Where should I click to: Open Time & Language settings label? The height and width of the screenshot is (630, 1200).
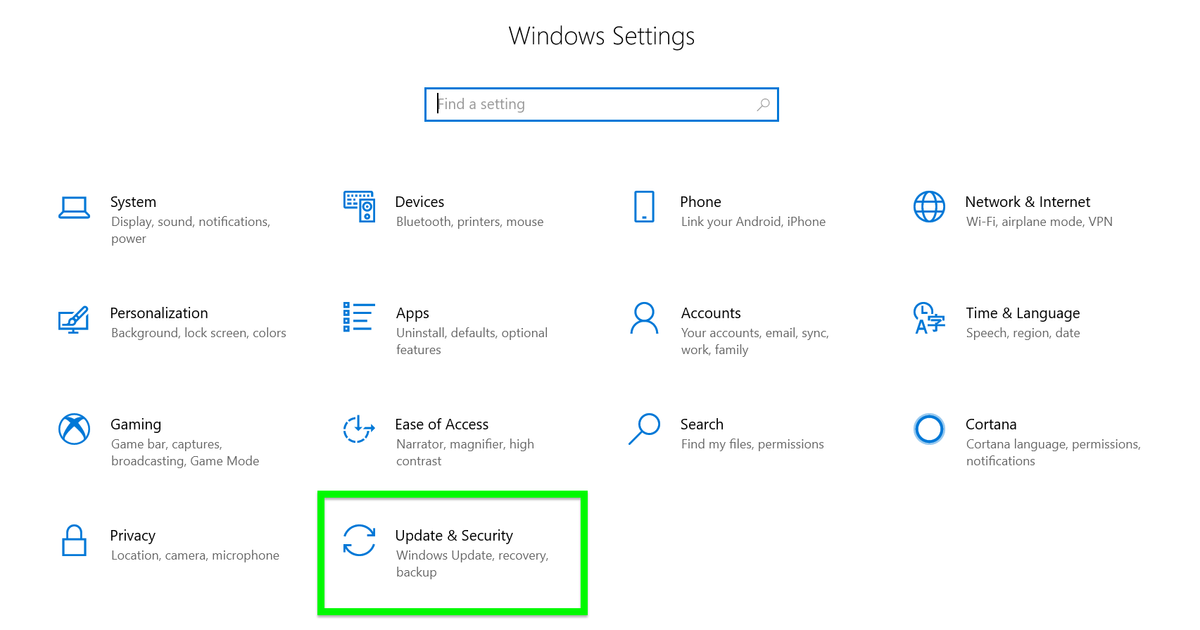click(x=1023, y=313)
